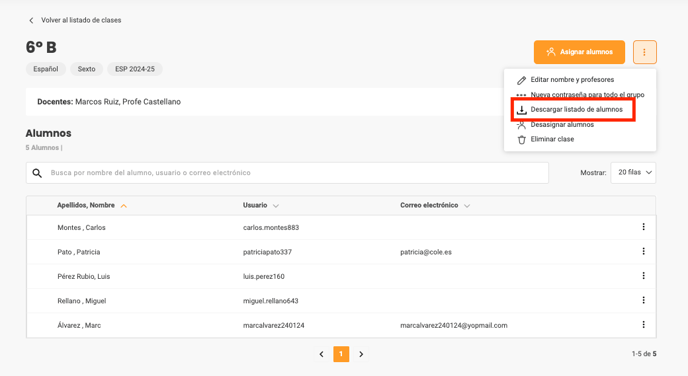Go to the previous page arrow
The image size is (688, 376).
[321, 354]
